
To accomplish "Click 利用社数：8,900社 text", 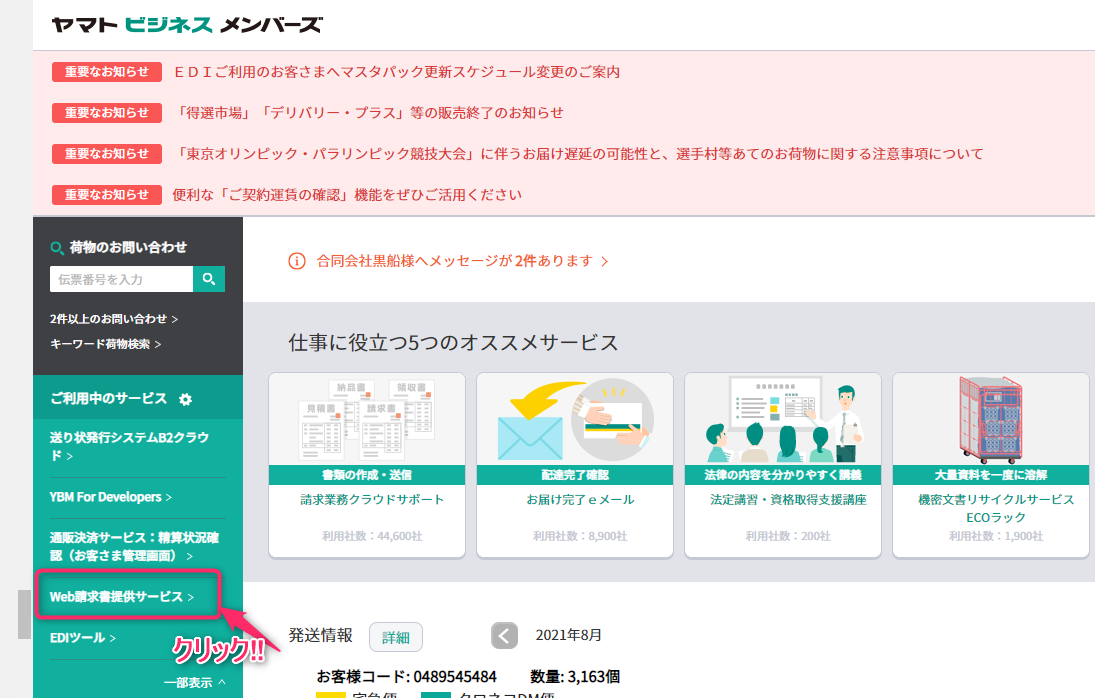I will (x=580, y=536).
